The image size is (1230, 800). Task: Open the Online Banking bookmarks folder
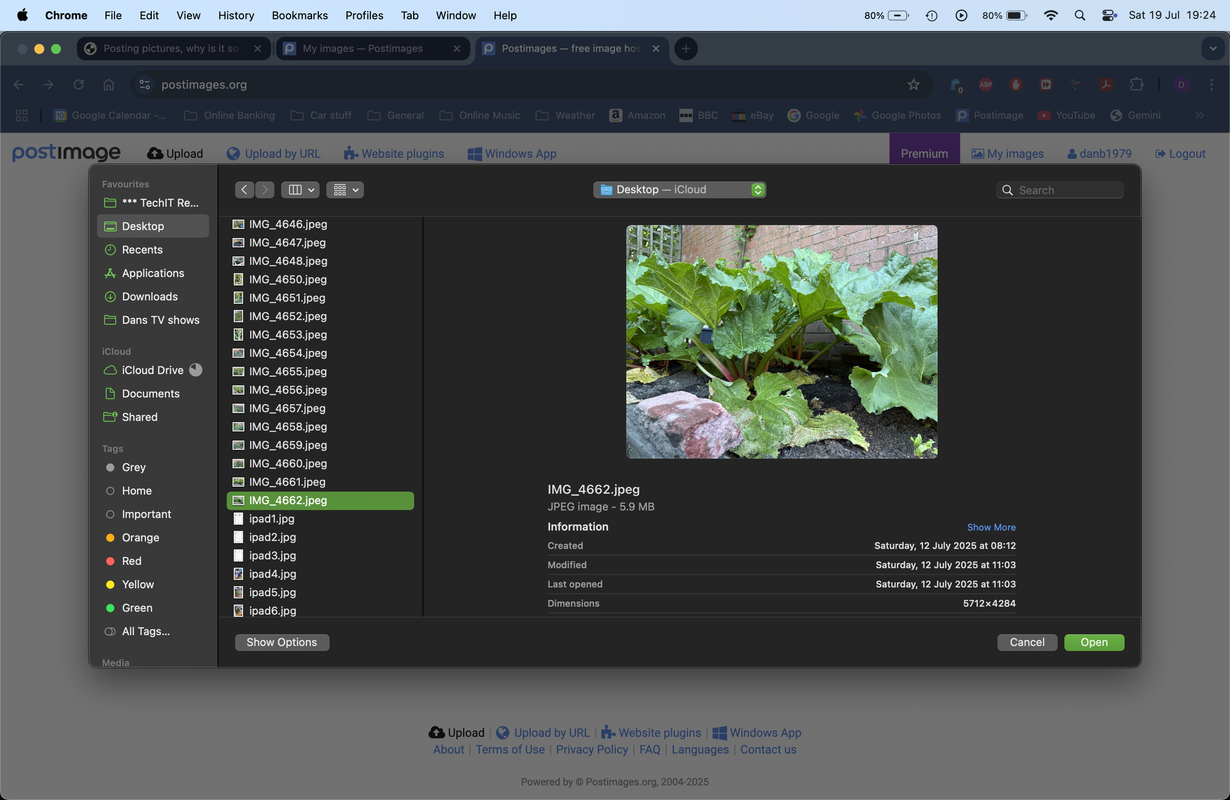[x=229, y=115]
